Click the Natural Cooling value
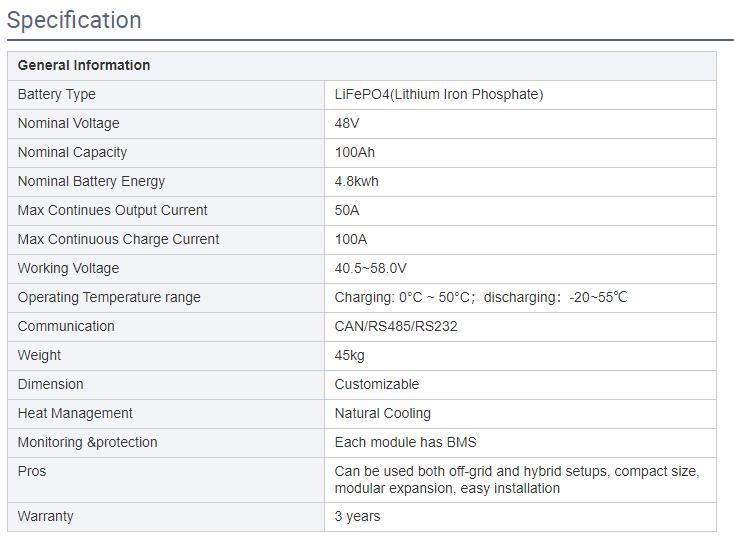Image resolution: width=734 pixels, height=537 pixels. click(383, 413)
